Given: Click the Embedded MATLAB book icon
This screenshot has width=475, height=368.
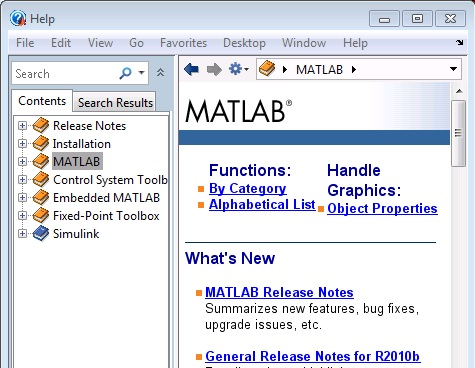Looking at the screenshot, I should [41, 197].
